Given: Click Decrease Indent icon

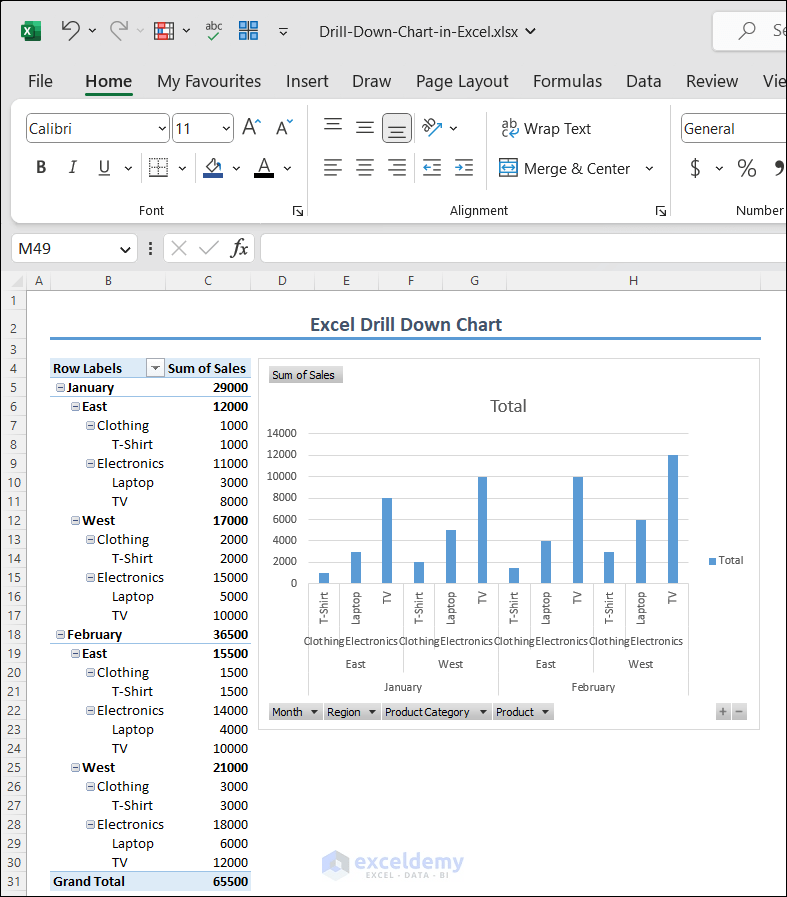Looking at the screenshot, I should tap(432, 168).
